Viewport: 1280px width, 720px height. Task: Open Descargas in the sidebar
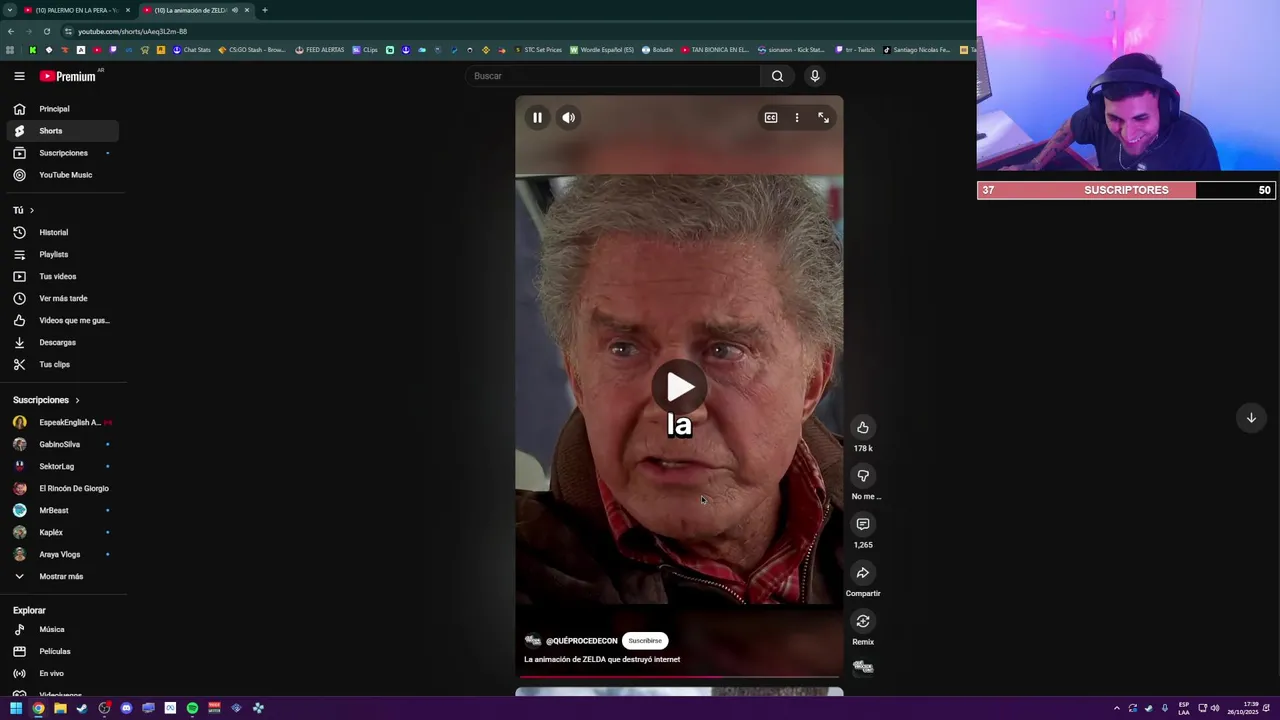(63, 343)
